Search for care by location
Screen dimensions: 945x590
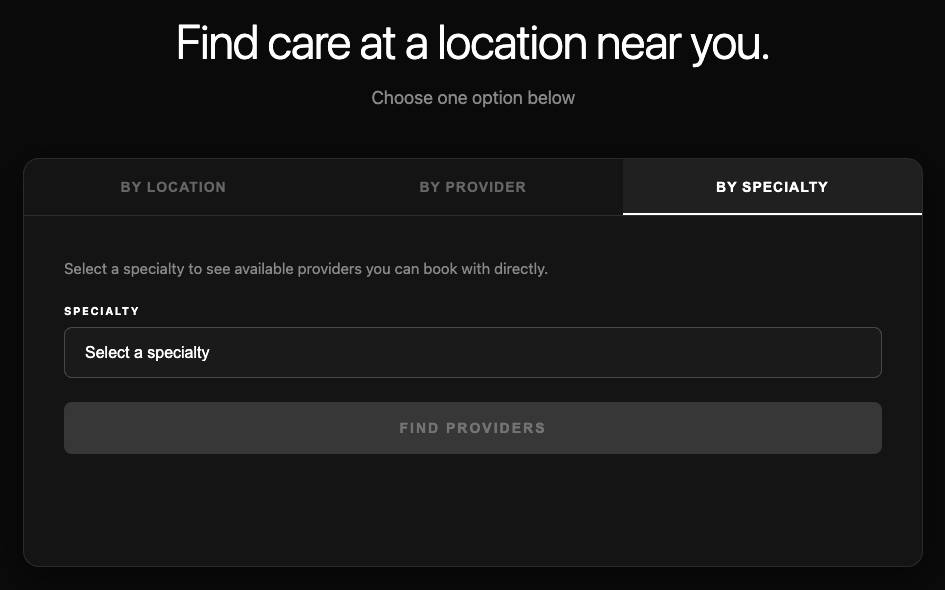pos(173,187)
